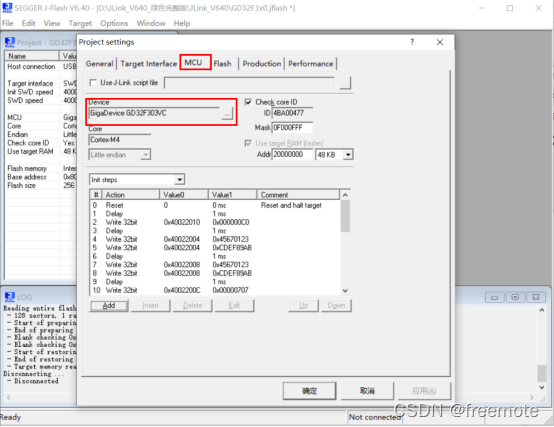Cancel with the 取消 button
This screenshot has height=427, width=554.
tap(367, 391)
